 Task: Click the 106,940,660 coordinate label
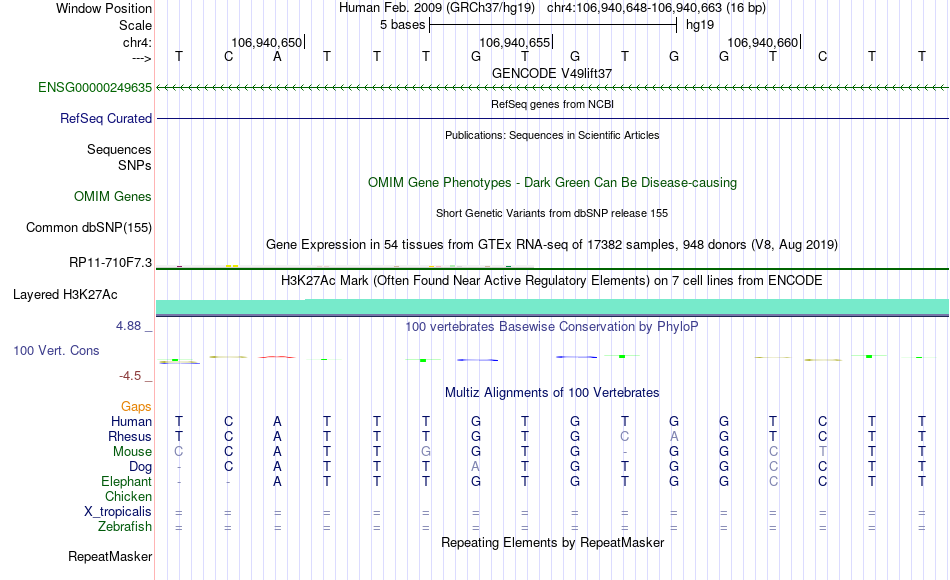point(762,42)
